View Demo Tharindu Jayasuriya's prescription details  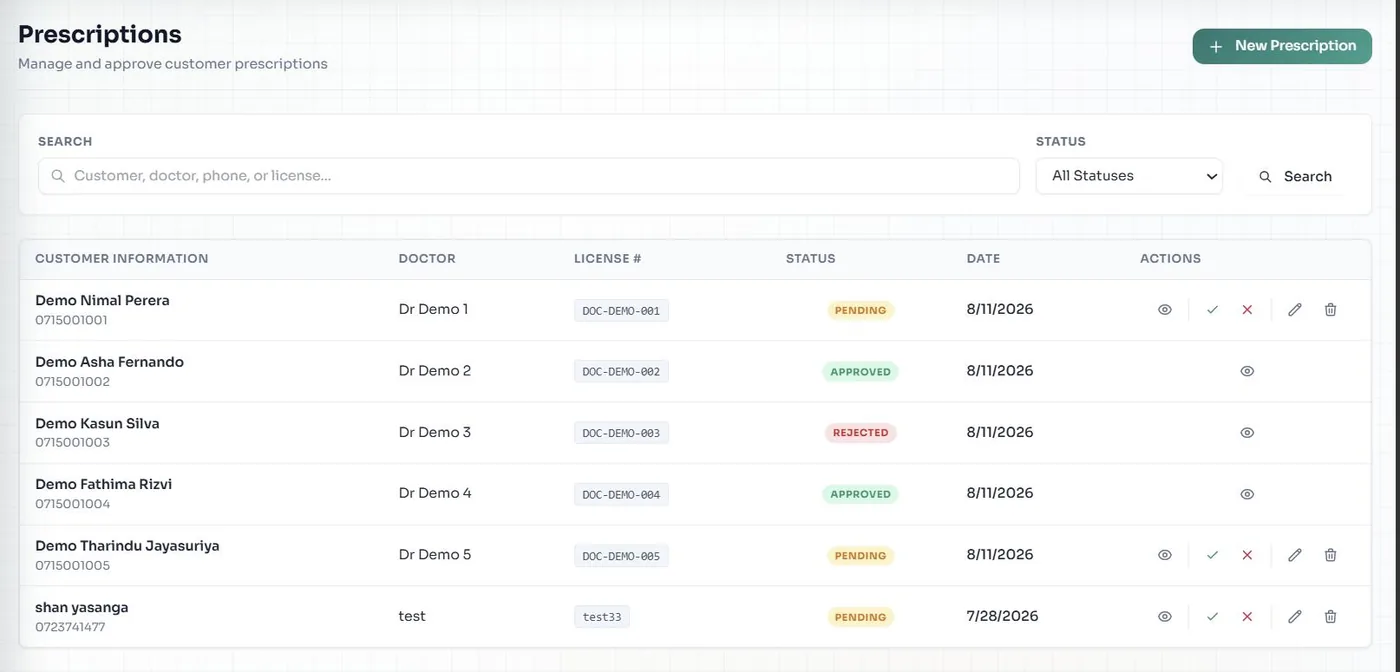(x=1165, y=555)
